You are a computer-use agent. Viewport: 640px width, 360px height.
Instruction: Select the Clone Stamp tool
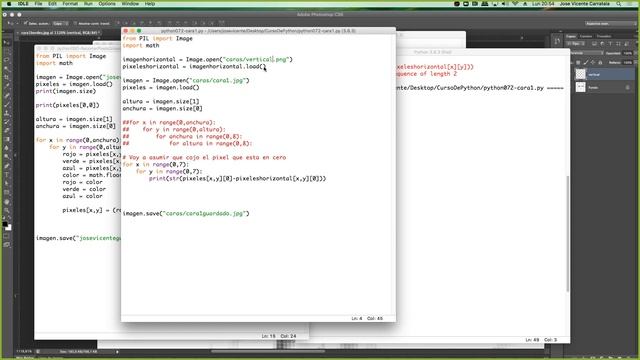click(x=7, y=113)
